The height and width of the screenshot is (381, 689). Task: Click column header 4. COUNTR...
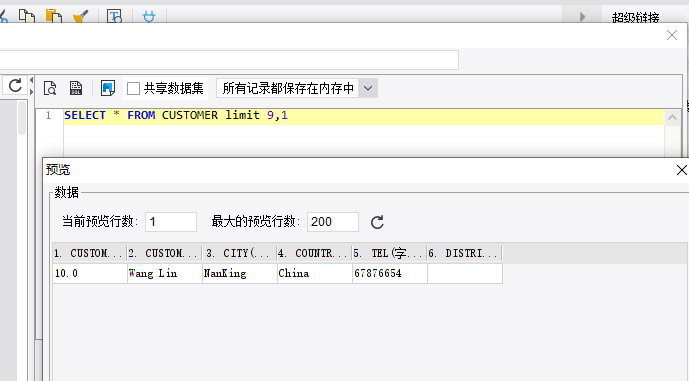tap(314, 253)
